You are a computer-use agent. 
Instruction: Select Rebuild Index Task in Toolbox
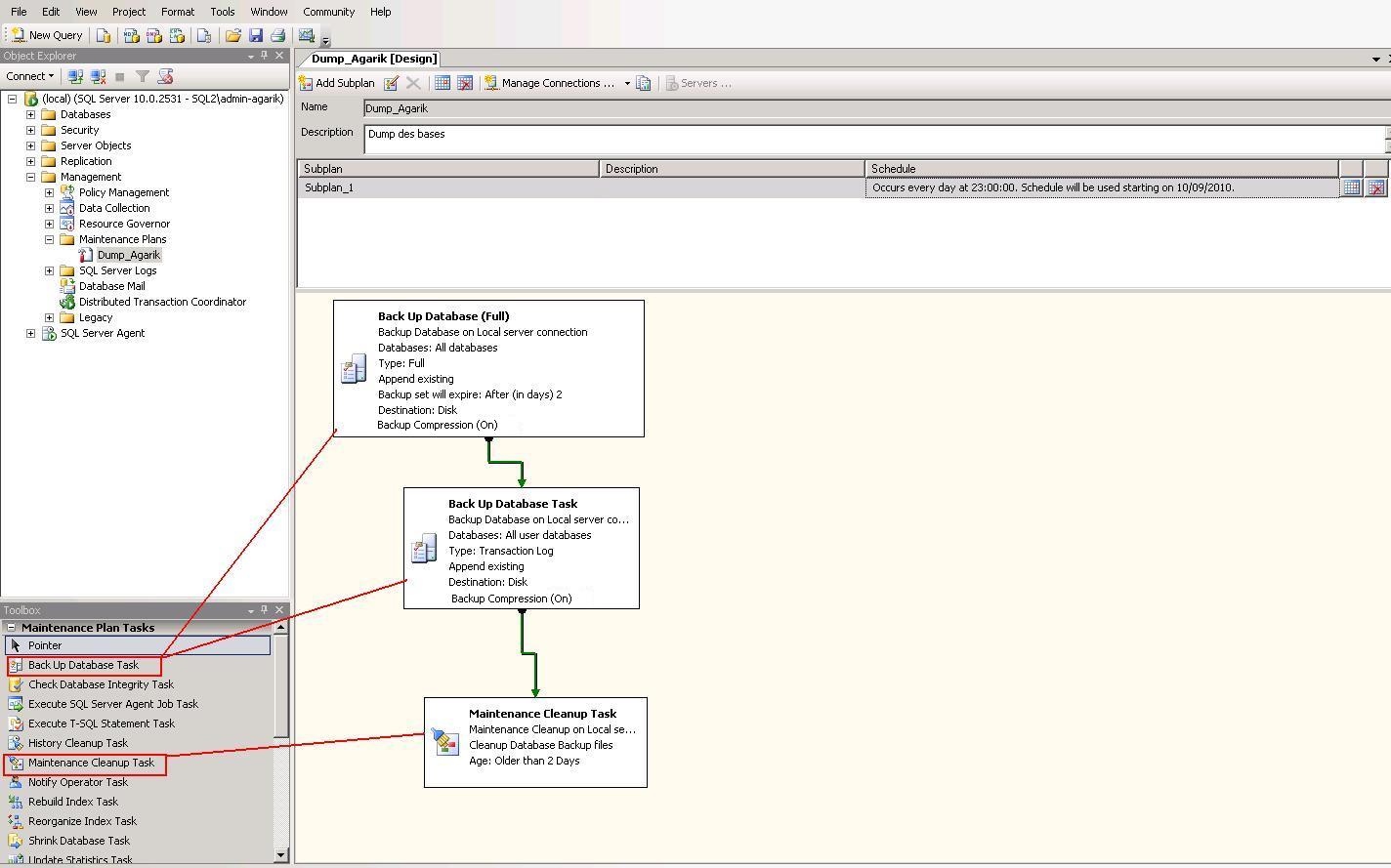(x=72, y=802)
